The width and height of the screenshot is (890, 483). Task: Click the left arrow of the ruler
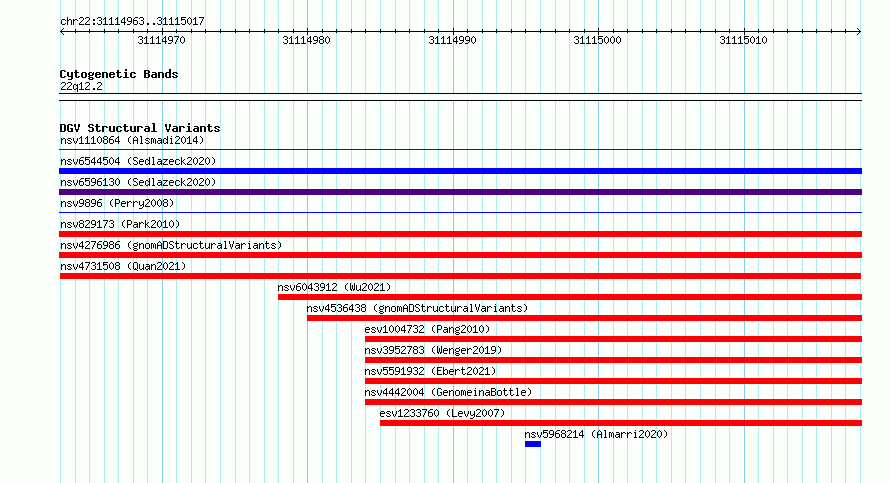tap(62, 32)
